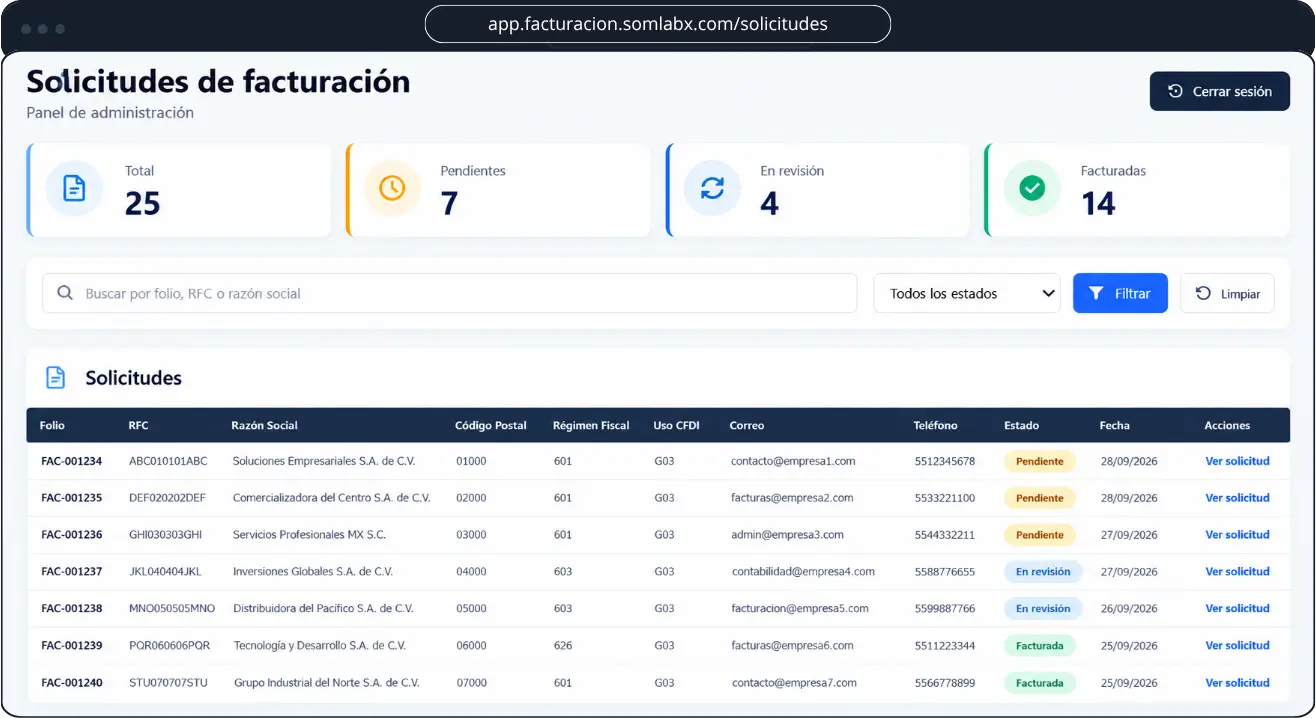
Task: Click the Solicitudes section document icon
Action: tap(56, 378)
